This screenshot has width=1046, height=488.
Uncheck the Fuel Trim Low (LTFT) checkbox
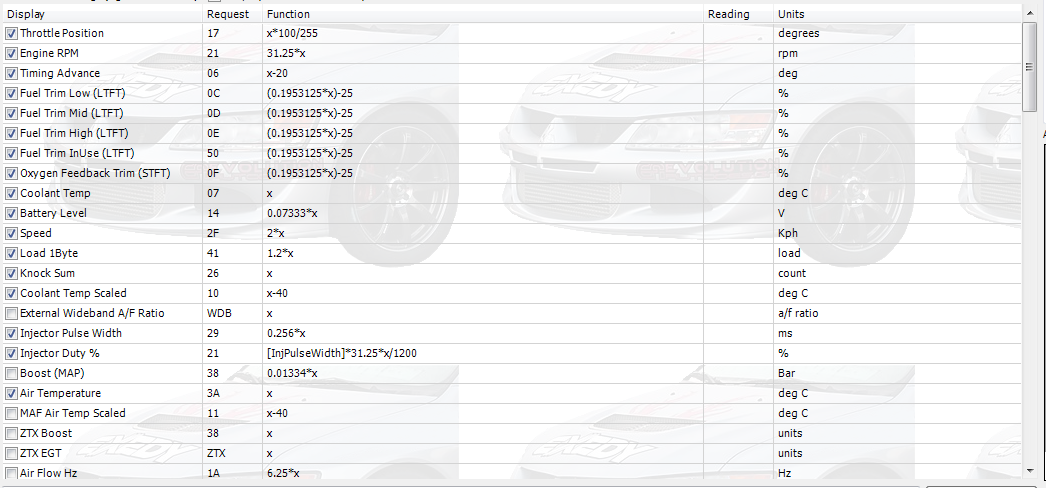click(11, 93)
